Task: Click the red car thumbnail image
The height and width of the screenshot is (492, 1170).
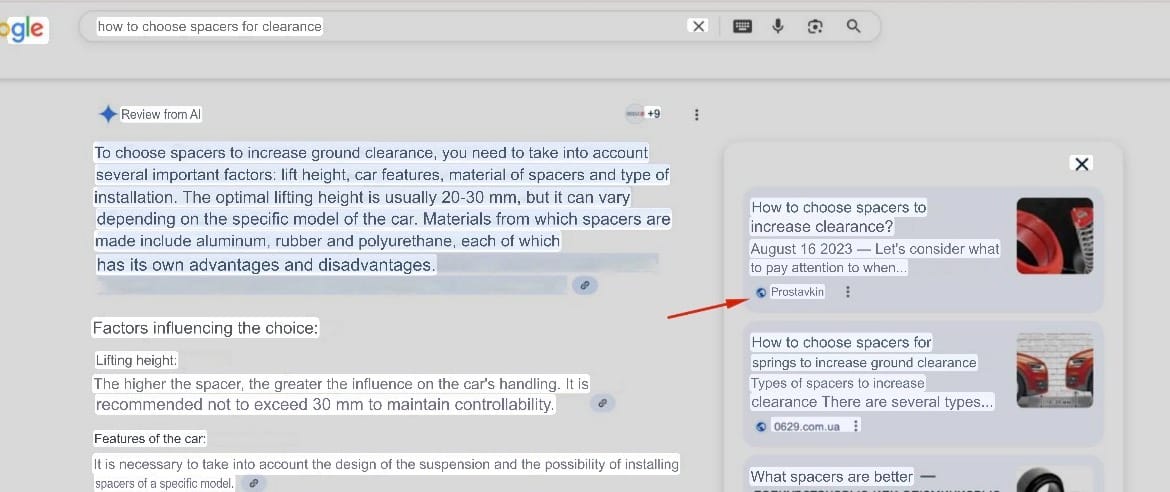Action: pyautogui.click(x=1054, y=370)
